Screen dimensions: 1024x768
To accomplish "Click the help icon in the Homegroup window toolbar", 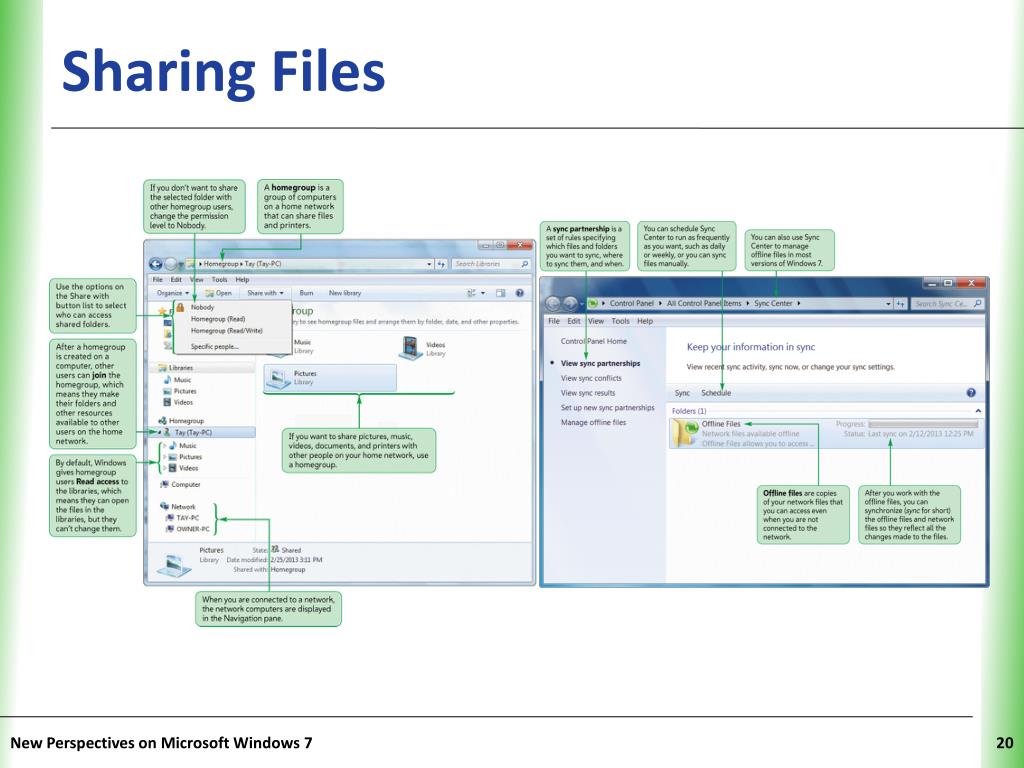I will [520, 293].
